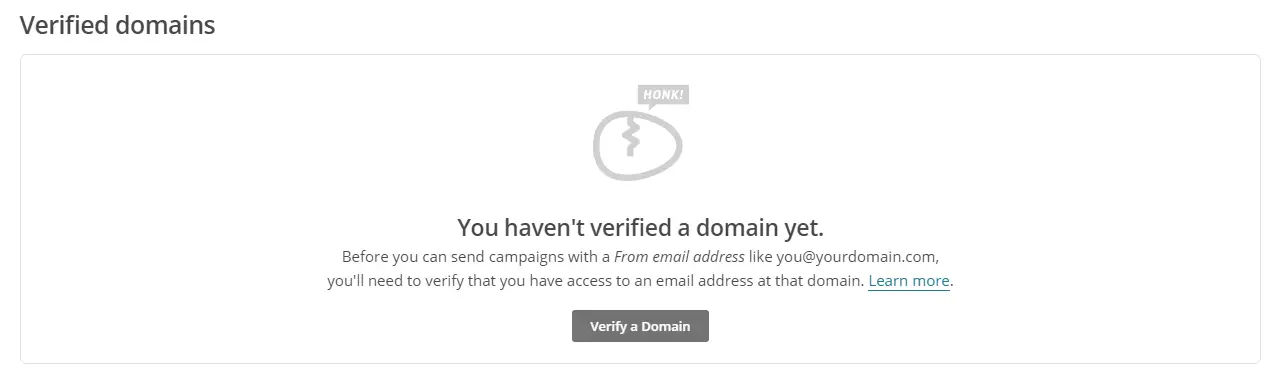Click the italic From email address text

point(679,256)
